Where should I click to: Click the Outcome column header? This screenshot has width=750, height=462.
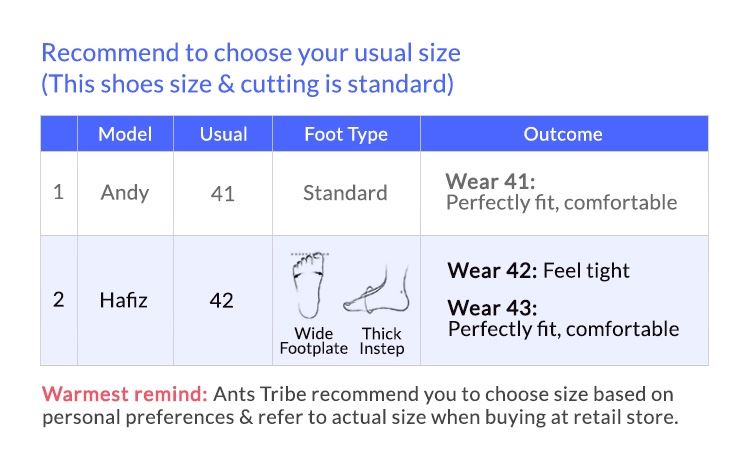(564, 134)
